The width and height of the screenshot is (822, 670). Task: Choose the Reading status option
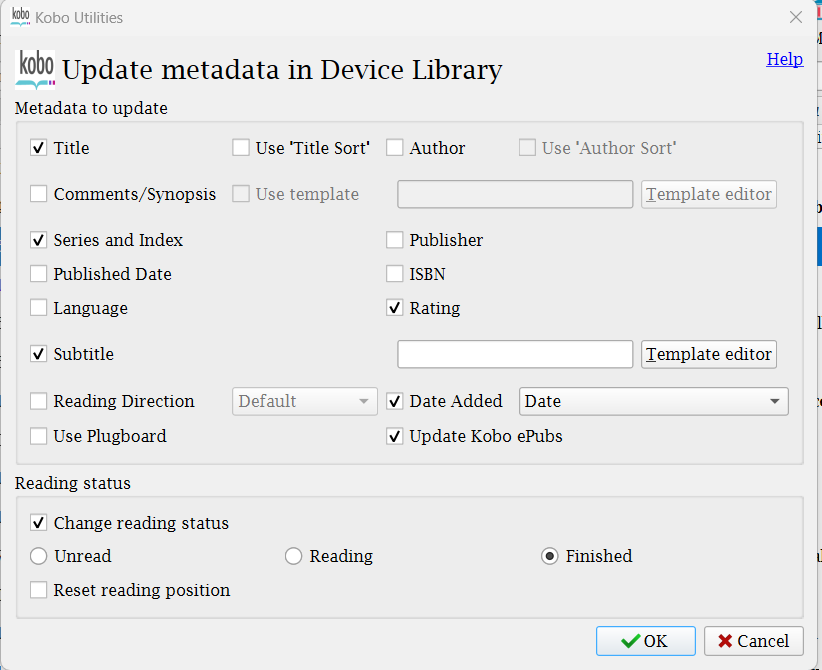(294, 556)
